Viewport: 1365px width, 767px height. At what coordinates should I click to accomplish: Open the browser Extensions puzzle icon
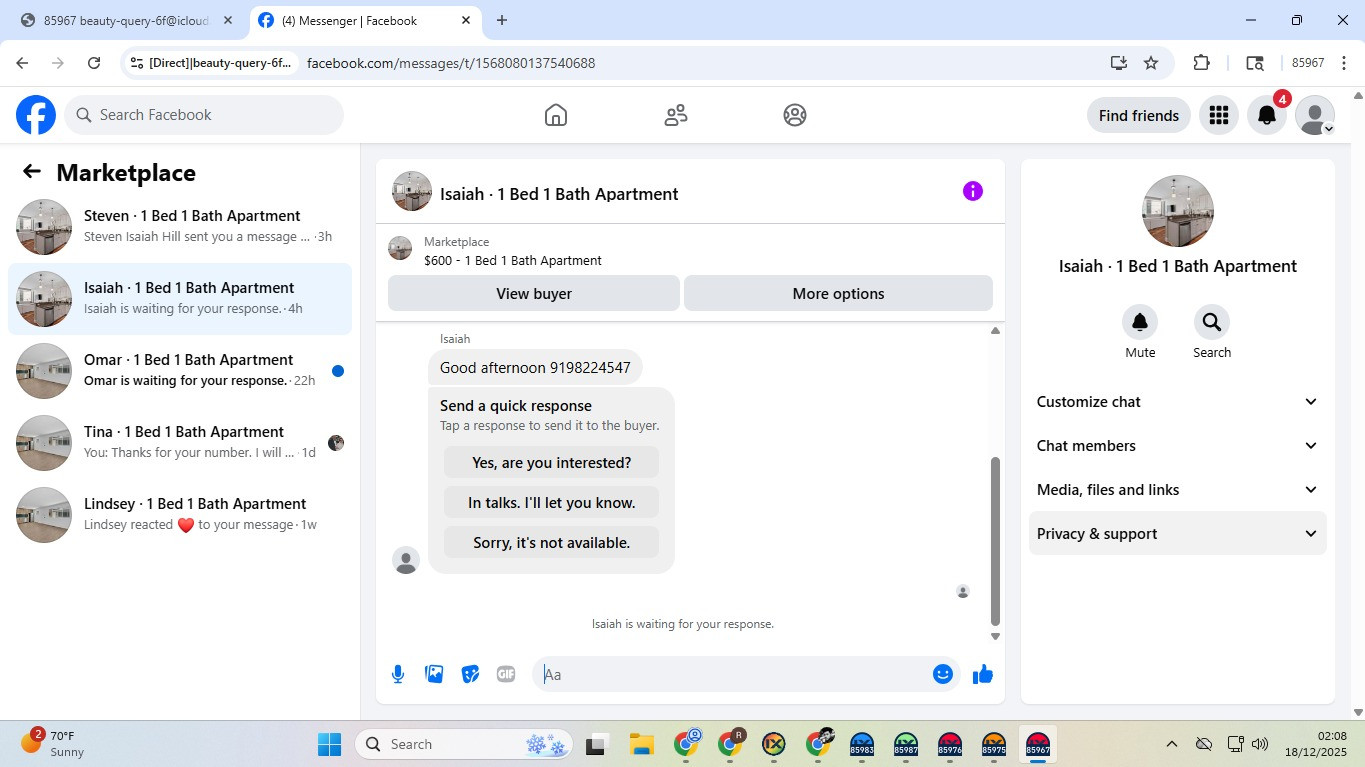click(1202, 63)
